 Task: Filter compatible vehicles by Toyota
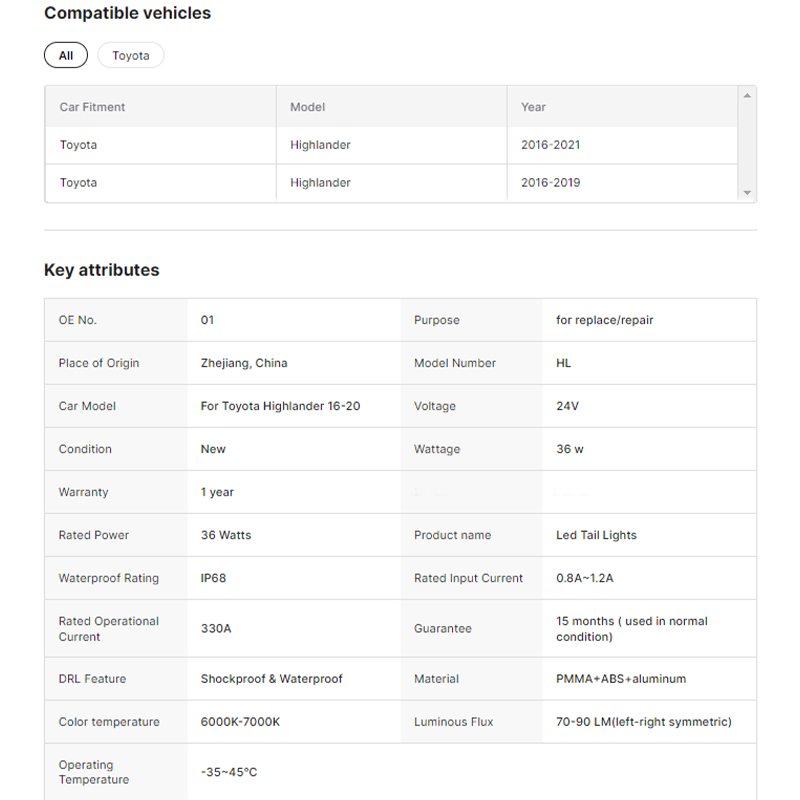[x=130, y=55]
